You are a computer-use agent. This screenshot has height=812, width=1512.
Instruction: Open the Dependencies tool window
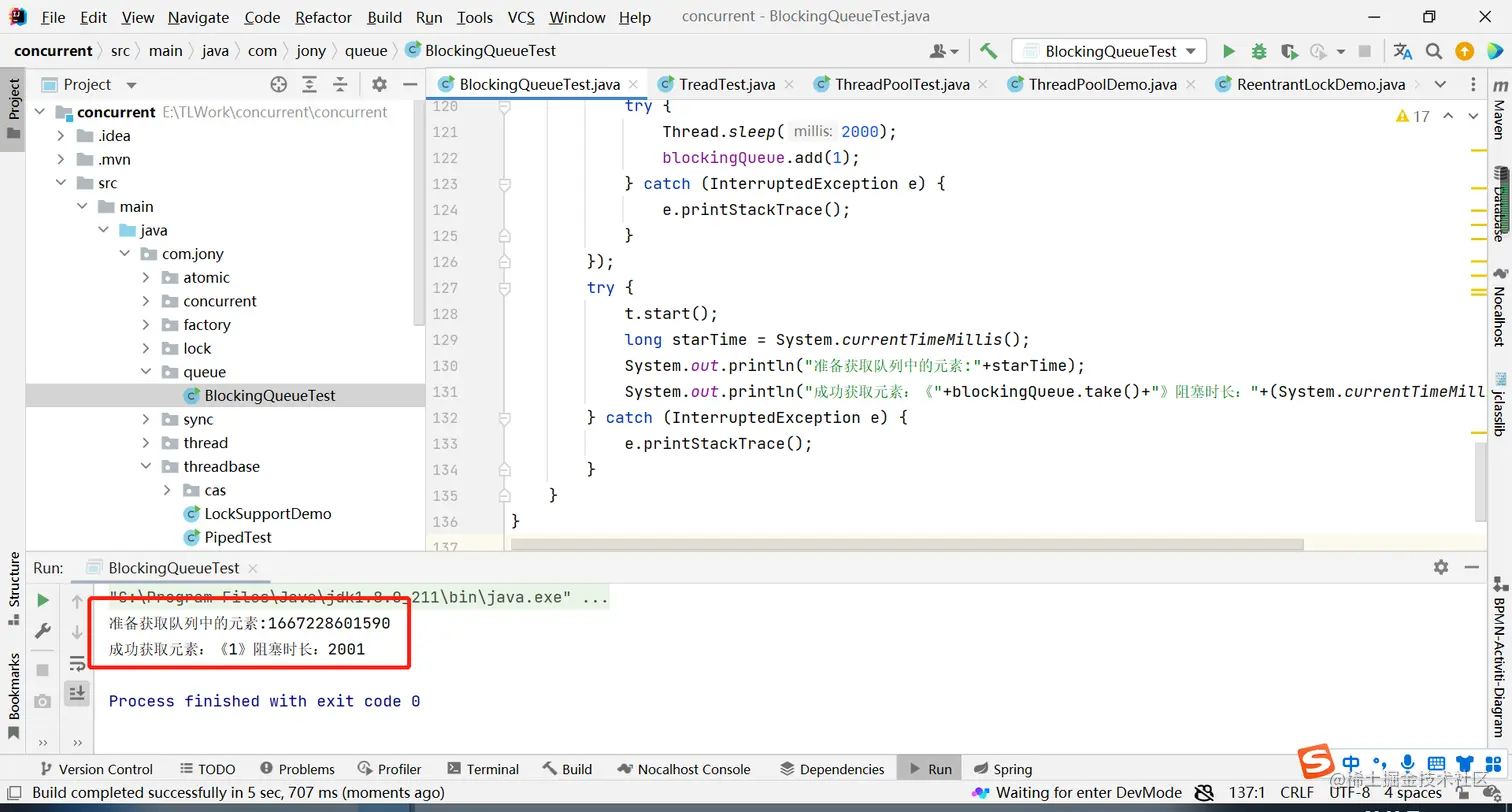(832, 769)
